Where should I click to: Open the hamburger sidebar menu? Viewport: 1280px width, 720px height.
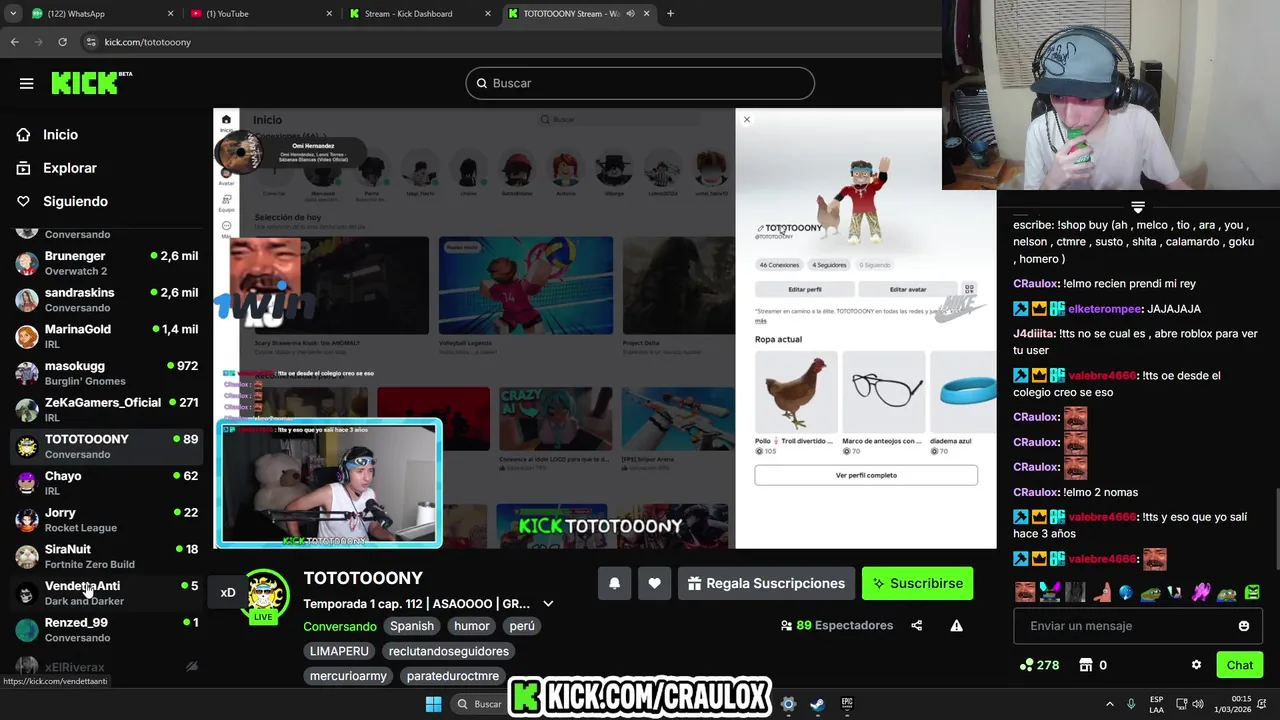27,83
